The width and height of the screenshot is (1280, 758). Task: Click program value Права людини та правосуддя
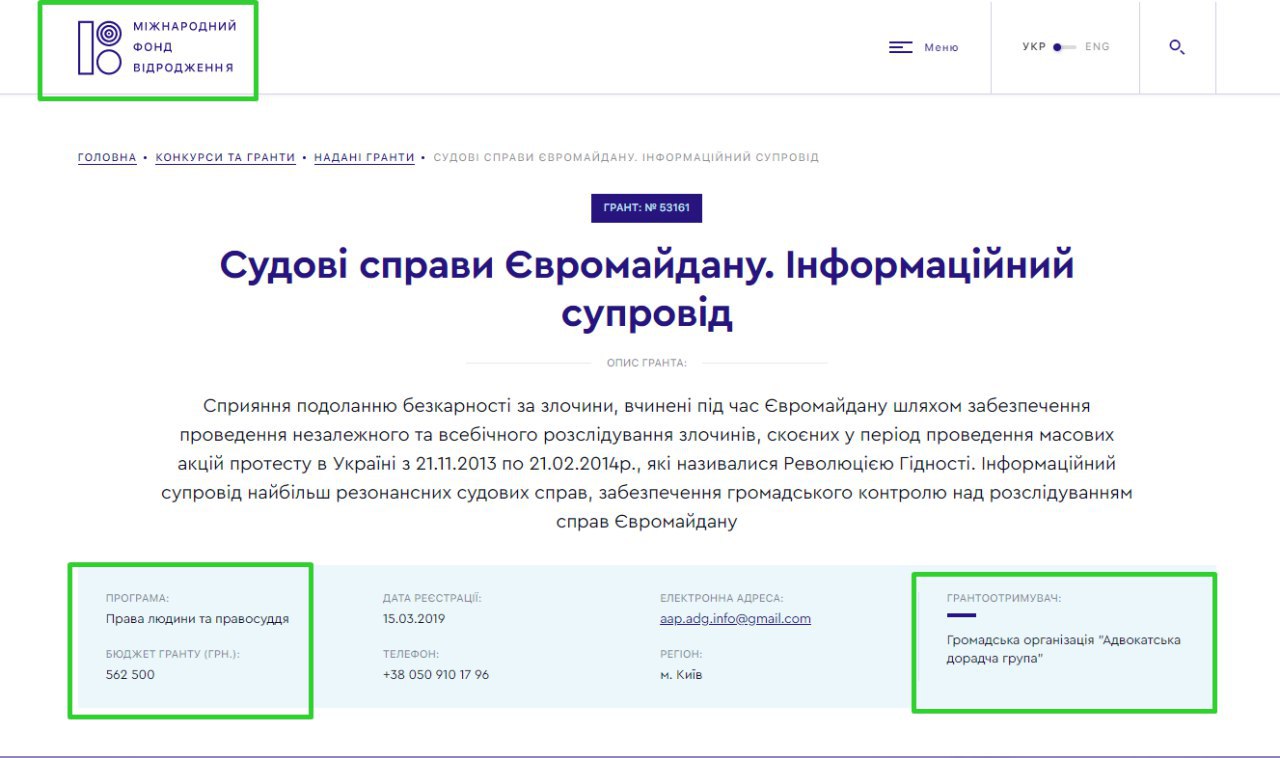point(197,619)
